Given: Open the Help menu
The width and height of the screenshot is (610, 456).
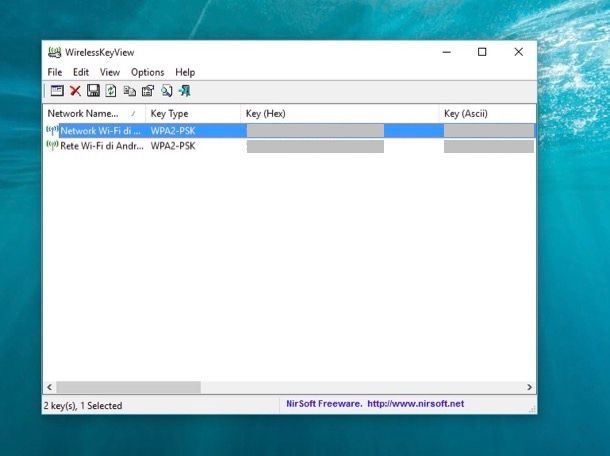Looking at the screenshot, I should [185, 72].
